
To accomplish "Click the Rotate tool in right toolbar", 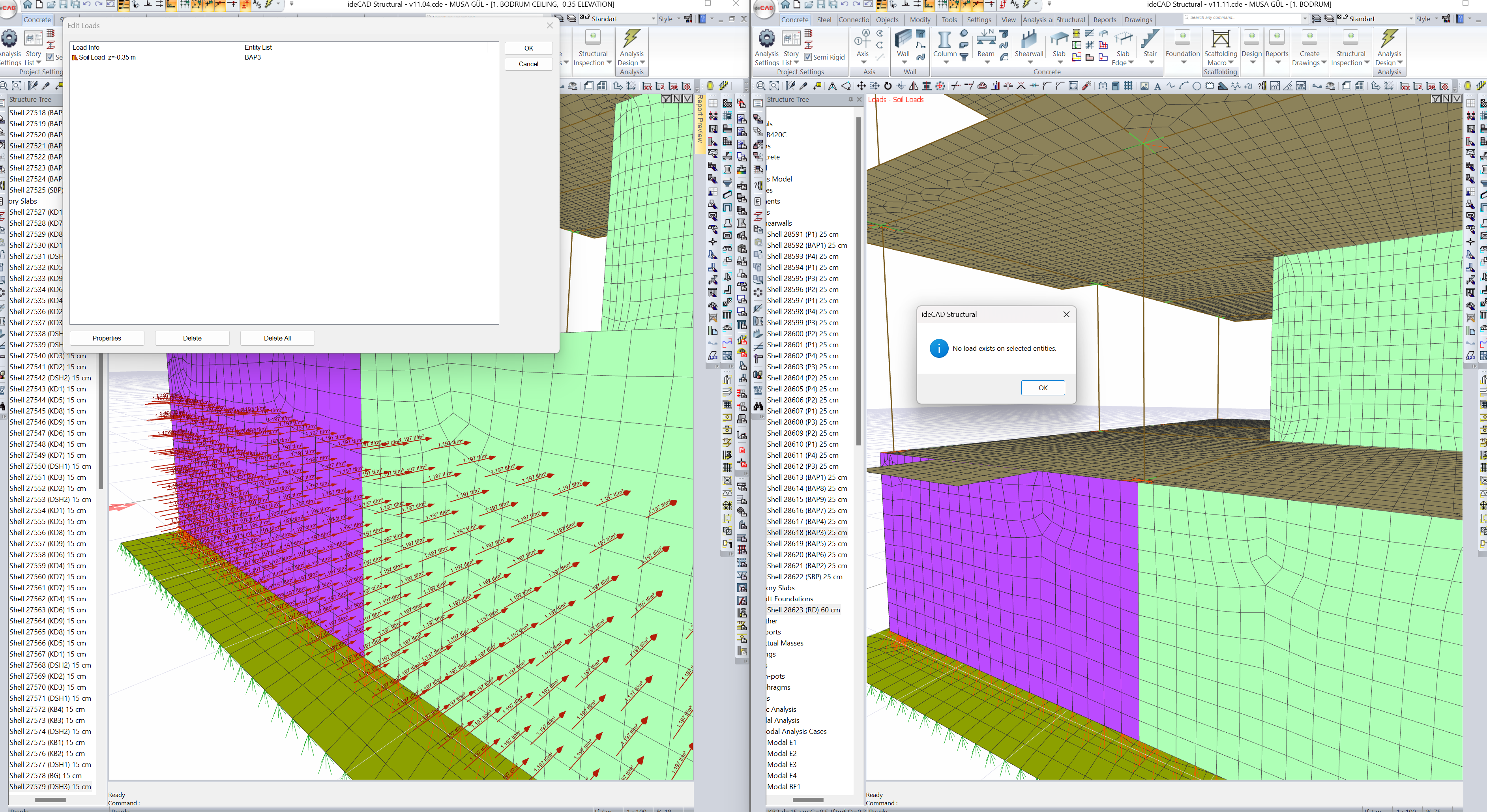I will pos(888,86).
